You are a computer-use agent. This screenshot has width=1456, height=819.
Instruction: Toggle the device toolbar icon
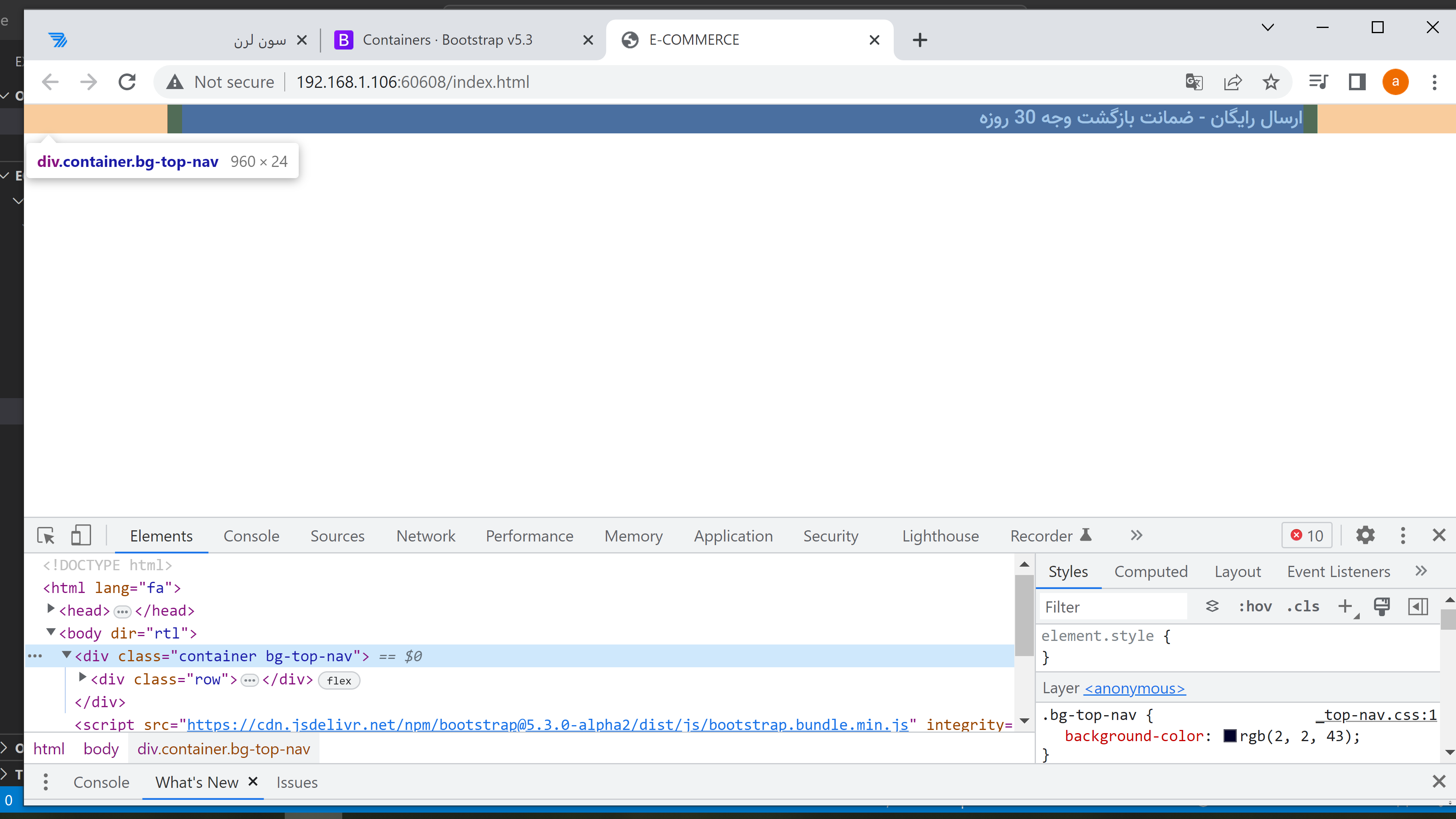(x=81, y=535)
